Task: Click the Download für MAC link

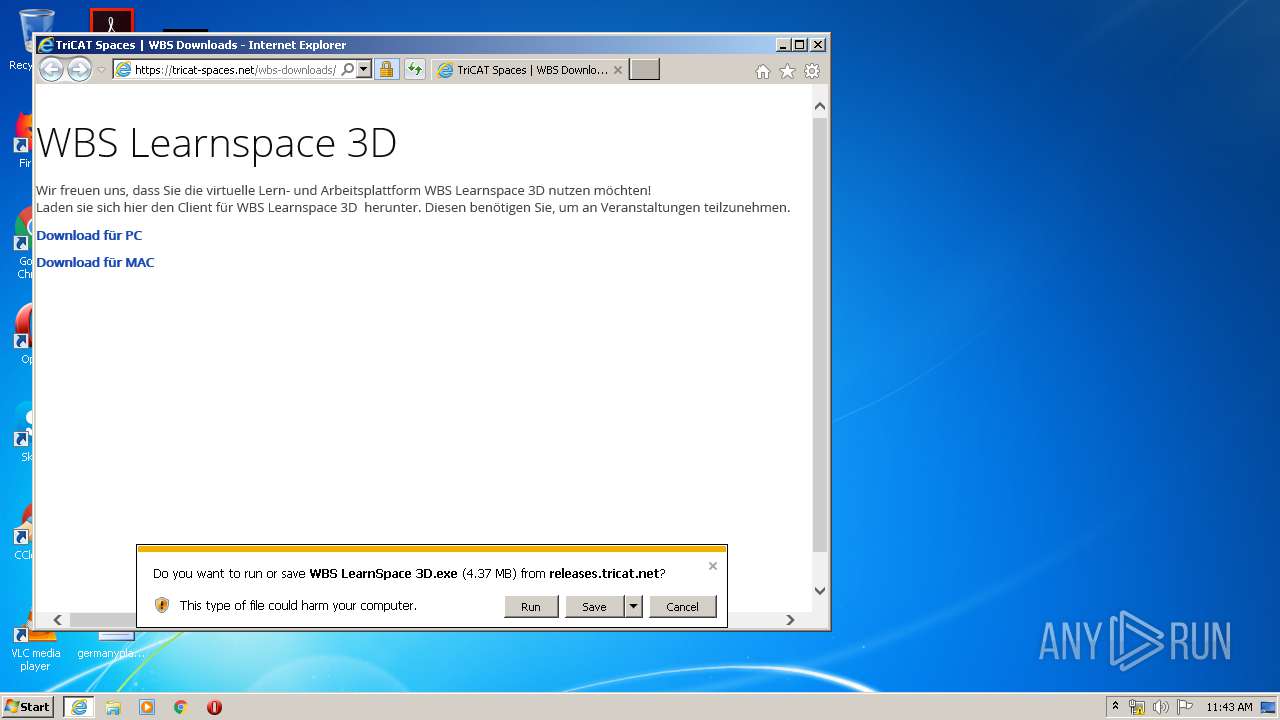Action: click(95, 262)
